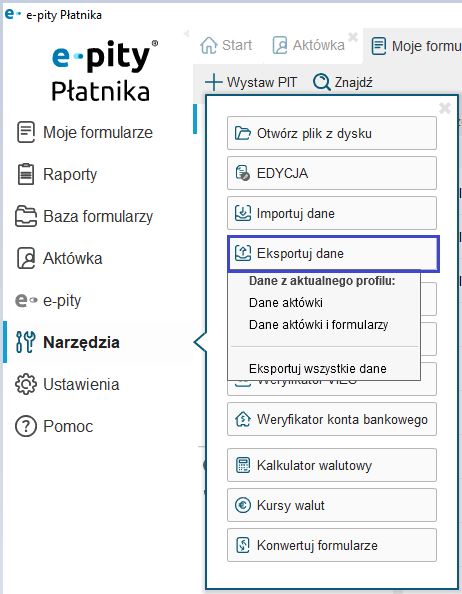Select Eksportuj wszystkie dane menu item
Image resolution: width=462 pixels, height=594 pixels.
(318, 369)
